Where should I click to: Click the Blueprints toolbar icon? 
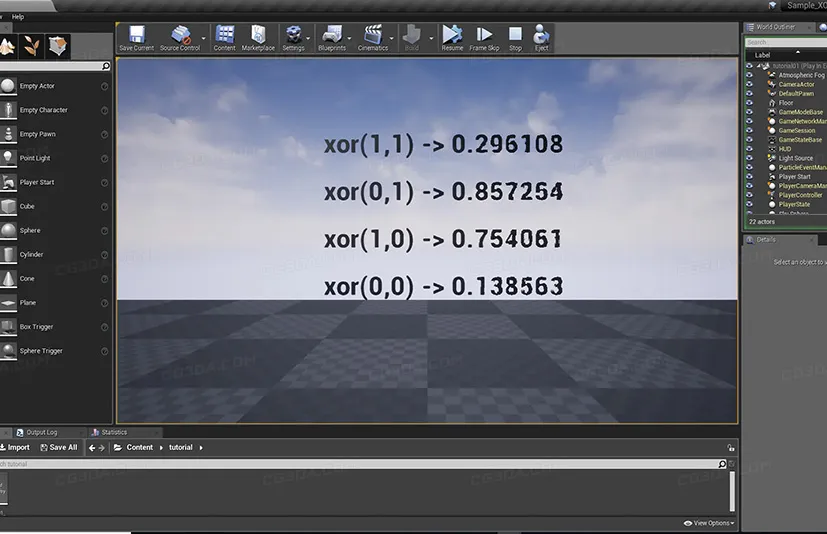332,38
